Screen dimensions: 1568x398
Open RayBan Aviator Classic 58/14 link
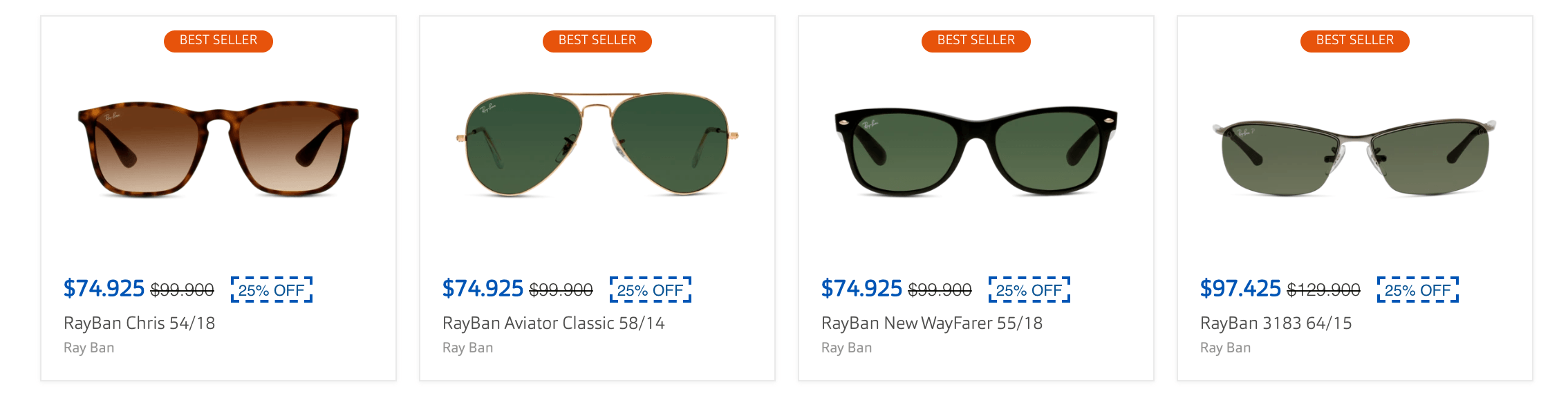[553, 323]
